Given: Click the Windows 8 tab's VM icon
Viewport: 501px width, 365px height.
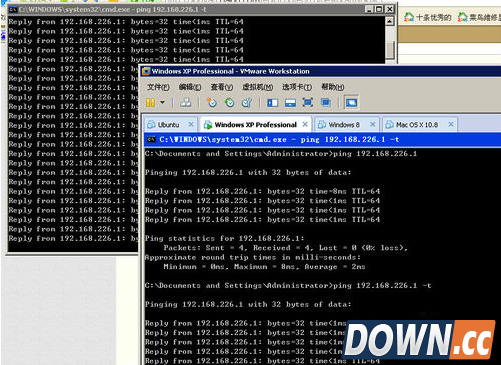Looking at the screenshot, I should pos(322,125).
